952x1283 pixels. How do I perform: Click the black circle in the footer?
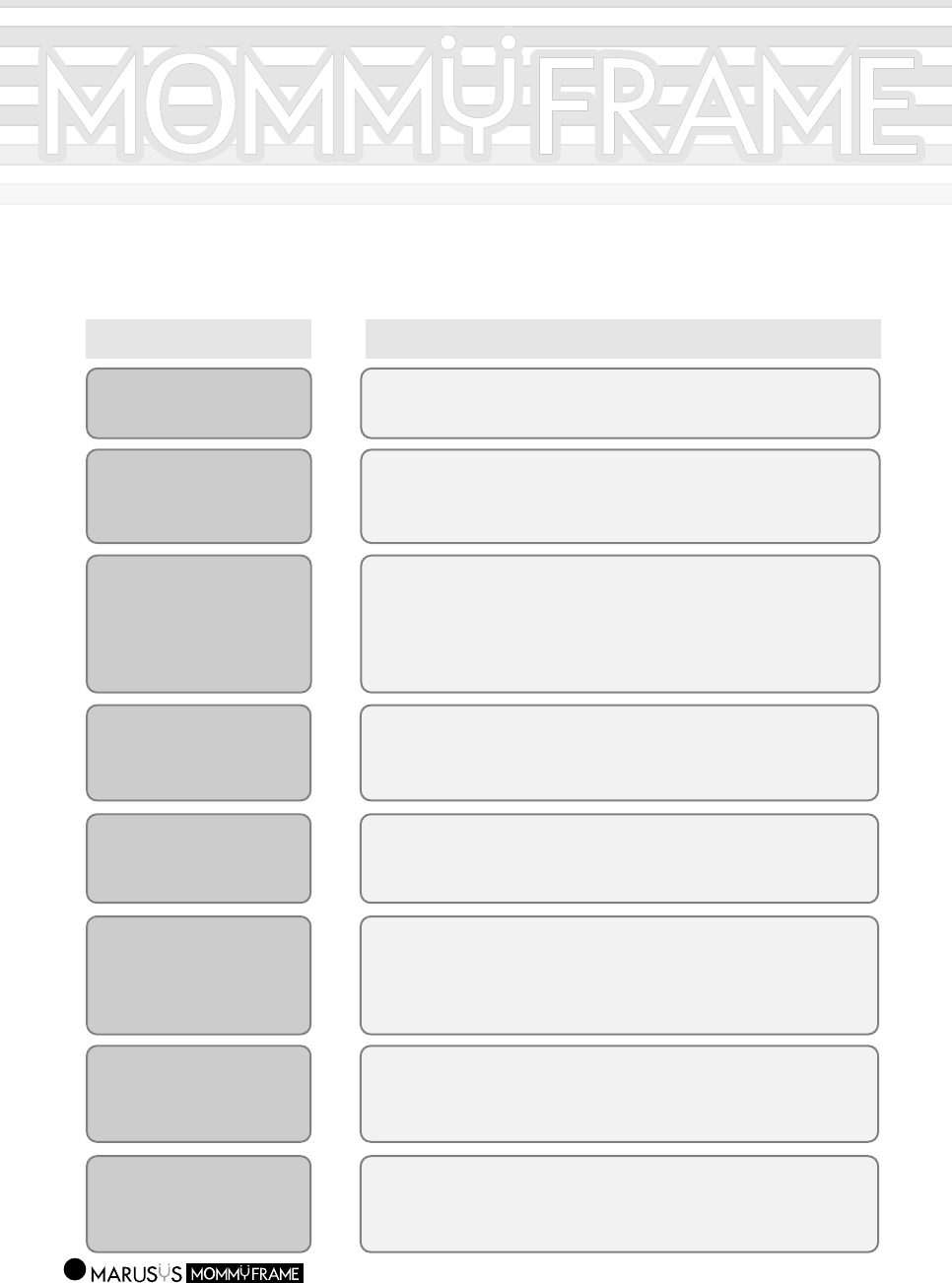[x=75, y=1269]
